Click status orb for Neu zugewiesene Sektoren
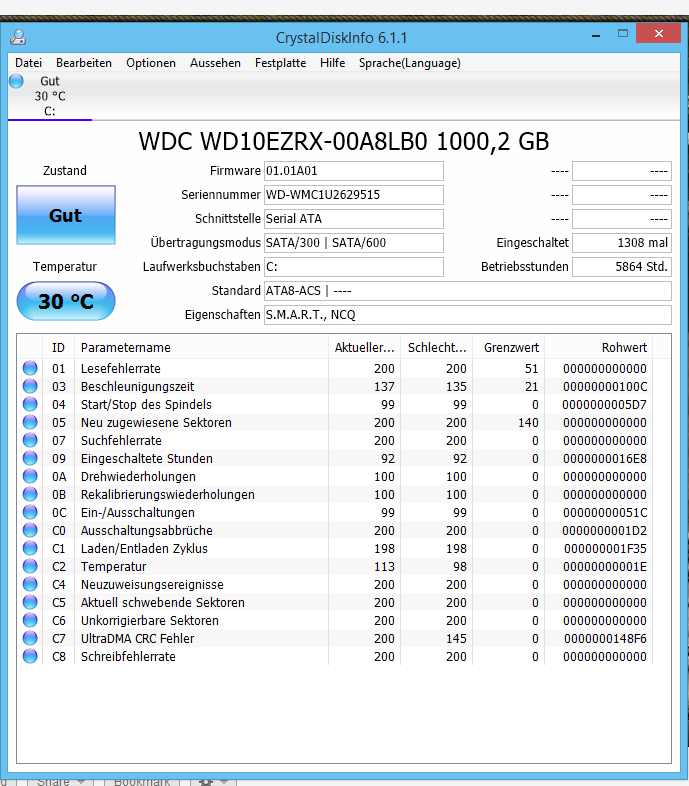The height and width of the screenshot is (786, 689). tap(30, 422)
